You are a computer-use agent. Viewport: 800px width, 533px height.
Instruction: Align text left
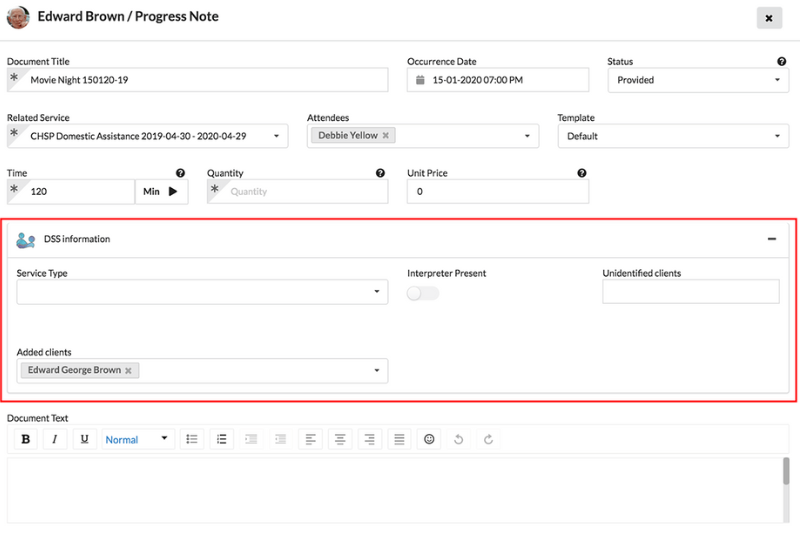pyautogui.click(x=310, y=439)
